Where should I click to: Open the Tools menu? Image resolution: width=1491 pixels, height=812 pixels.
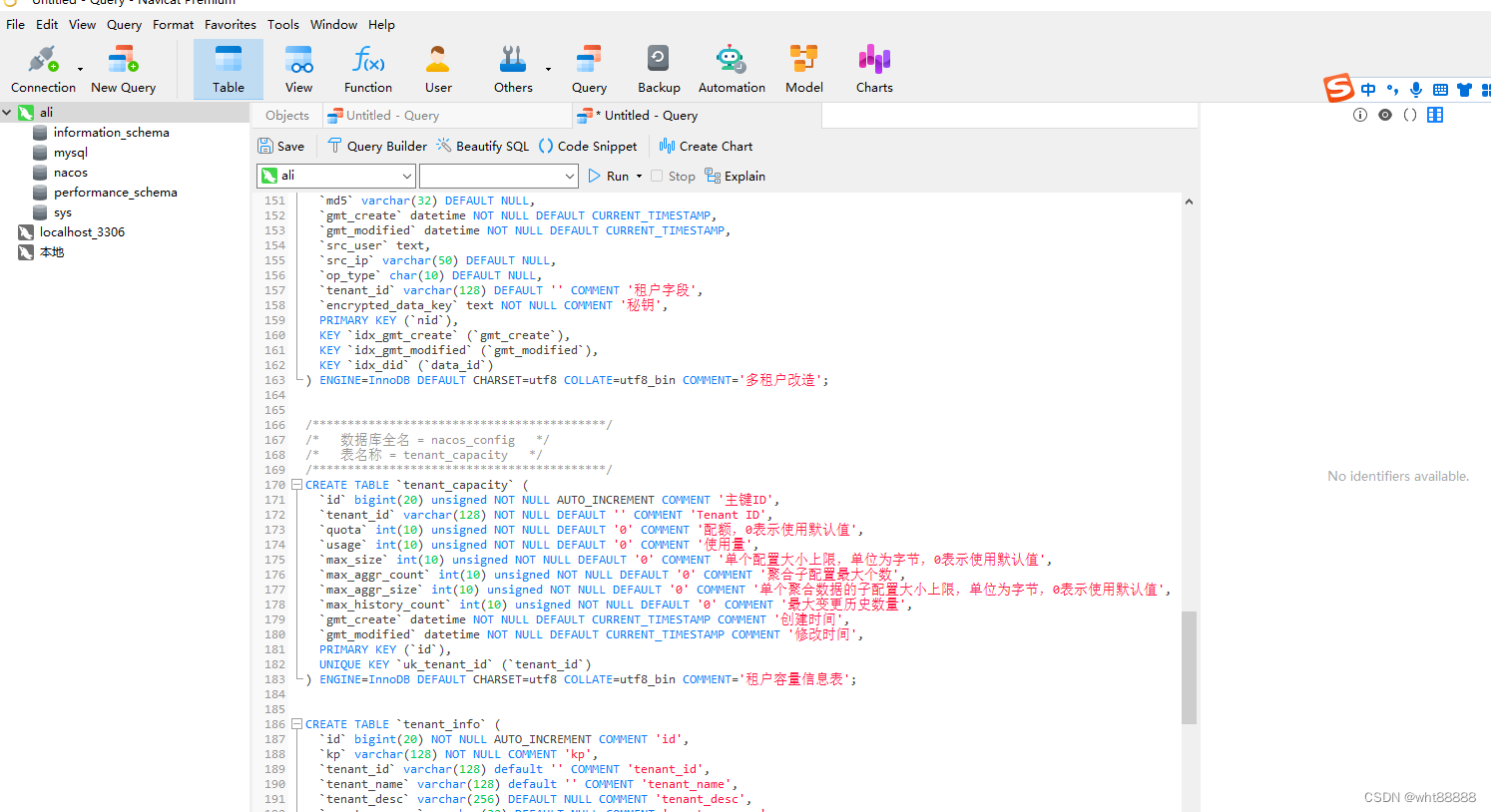coord(283,24)
